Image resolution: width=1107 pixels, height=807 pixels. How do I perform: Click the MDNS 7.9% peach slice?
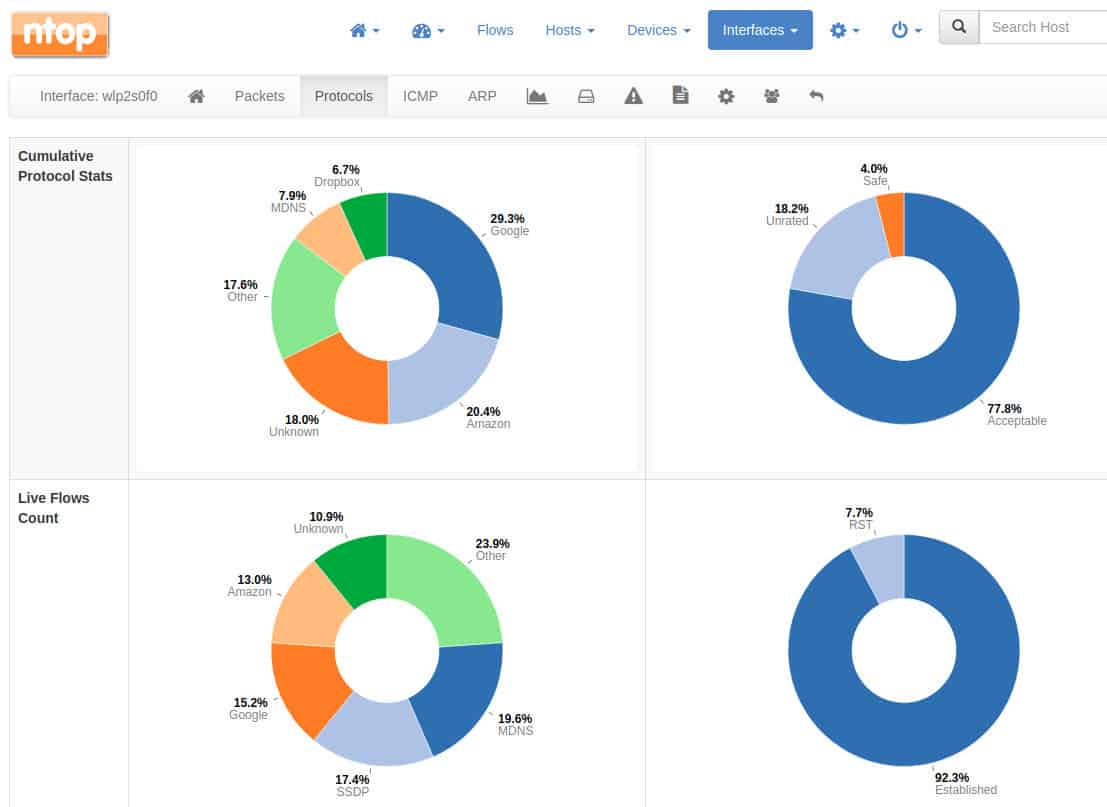tap(332, 241)
